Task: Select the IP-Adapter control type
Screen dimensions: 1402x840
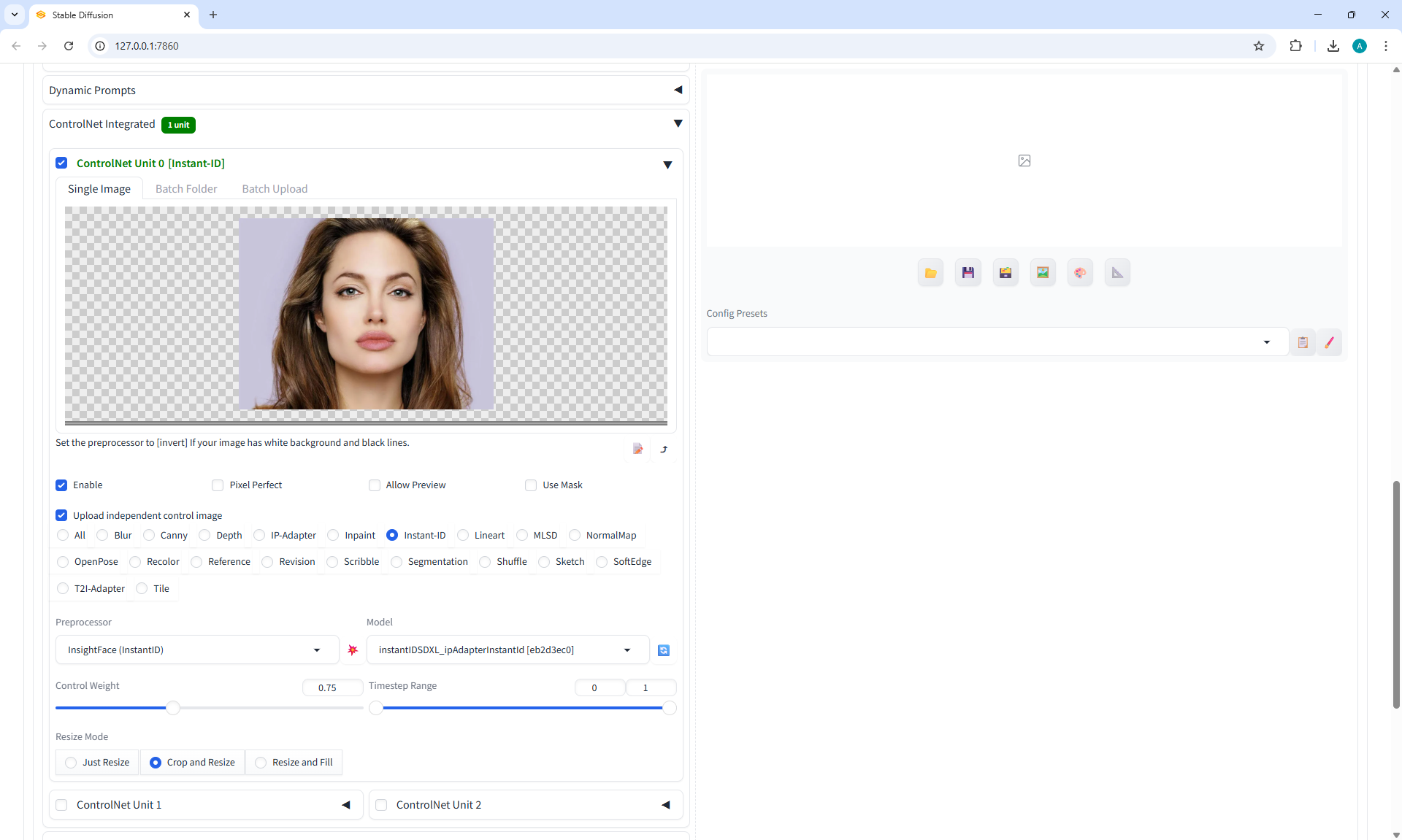Action: pyautogui.click(x=259, y=536)
